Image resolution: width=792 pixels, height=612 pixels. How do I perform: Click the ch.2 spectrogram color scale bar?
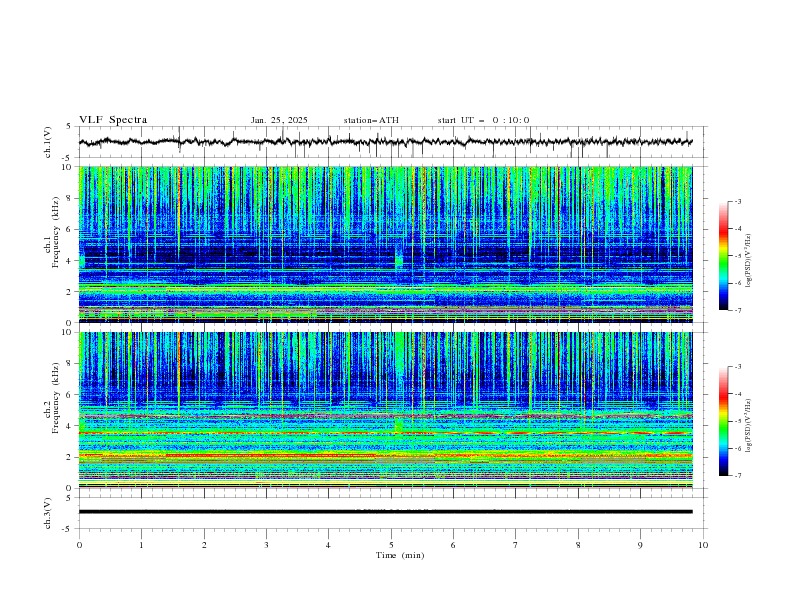click(723, 421)
